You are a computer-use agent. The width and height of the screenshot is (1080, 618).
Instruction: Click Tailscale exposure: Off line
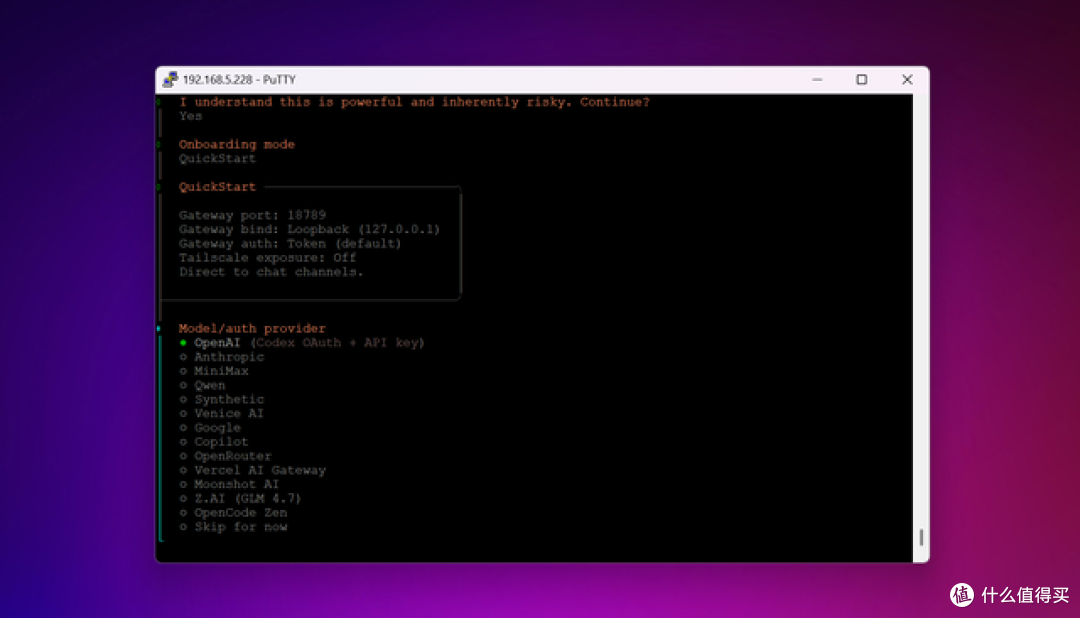(268, 258)
